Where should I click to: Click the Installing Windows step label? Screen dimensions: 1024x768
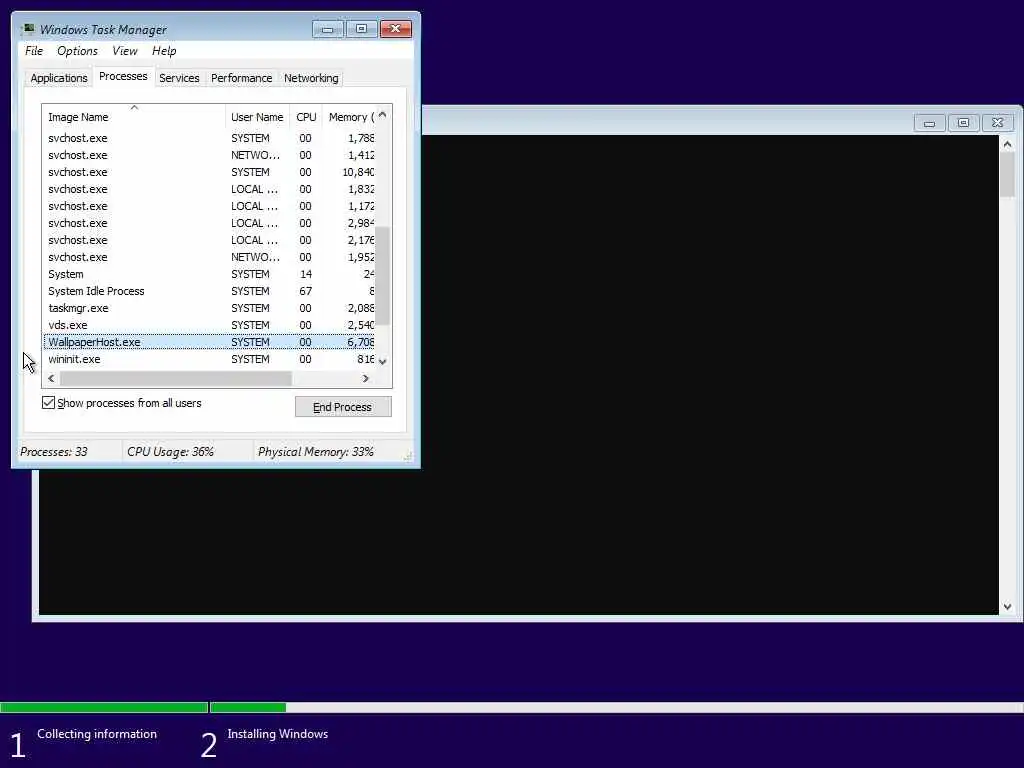[x=278, y=734]
